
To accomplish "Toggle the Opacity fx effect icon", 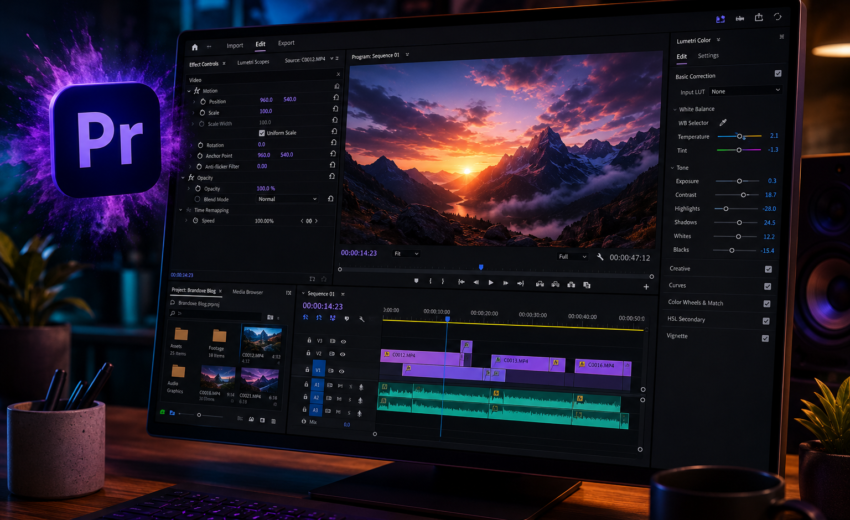I will pos(191,177).
